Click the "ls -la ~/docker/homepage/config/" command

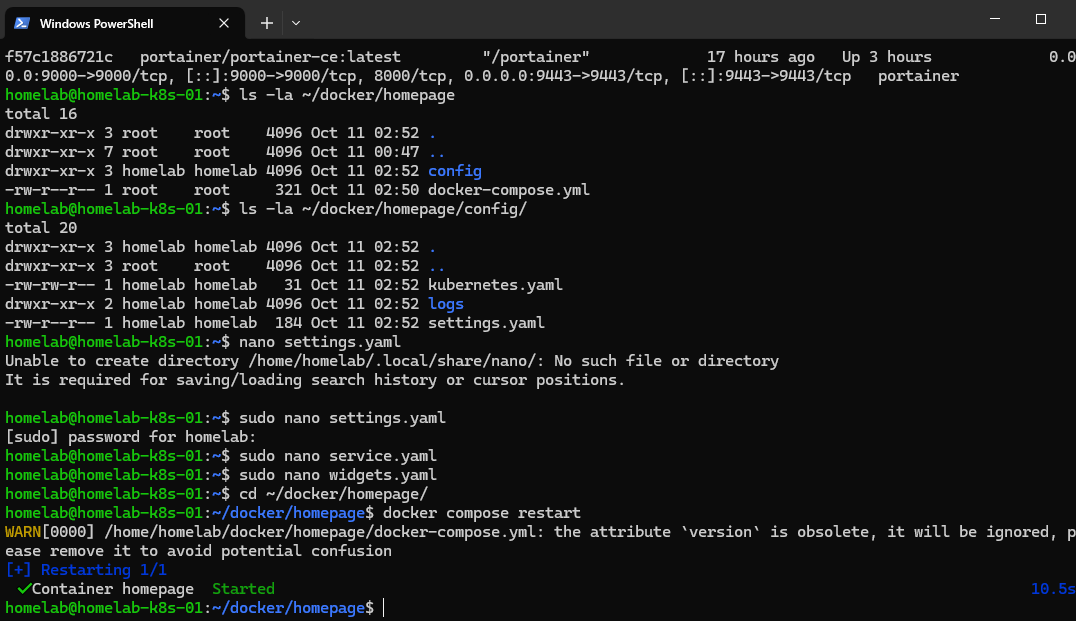(383, 209)
